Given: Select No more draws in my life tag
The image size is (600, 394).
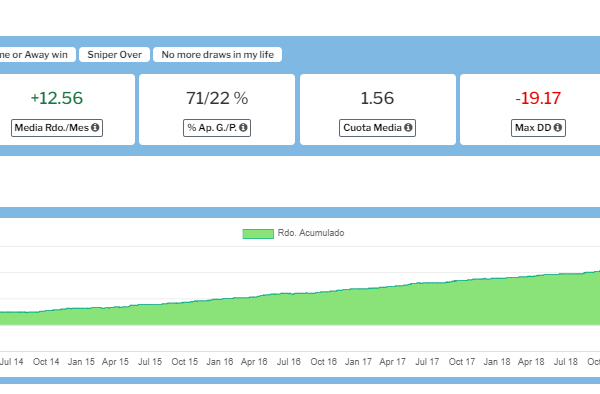Looking at the screenshot, I should (217, 54).
